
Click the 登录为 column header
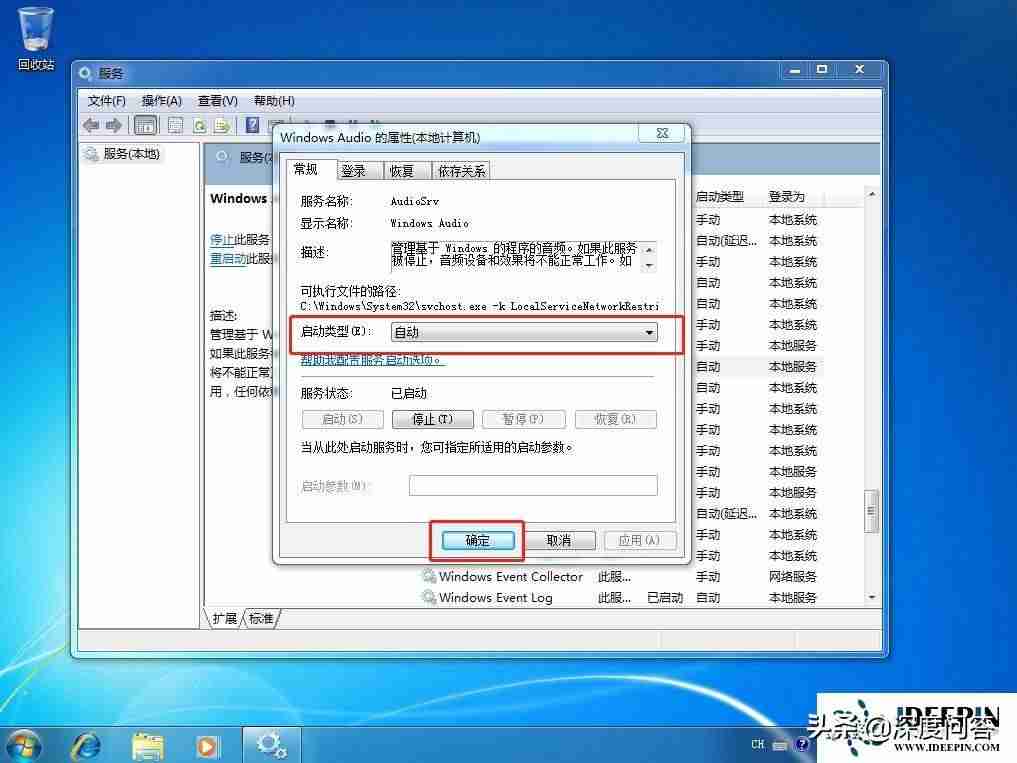[786, 197]
